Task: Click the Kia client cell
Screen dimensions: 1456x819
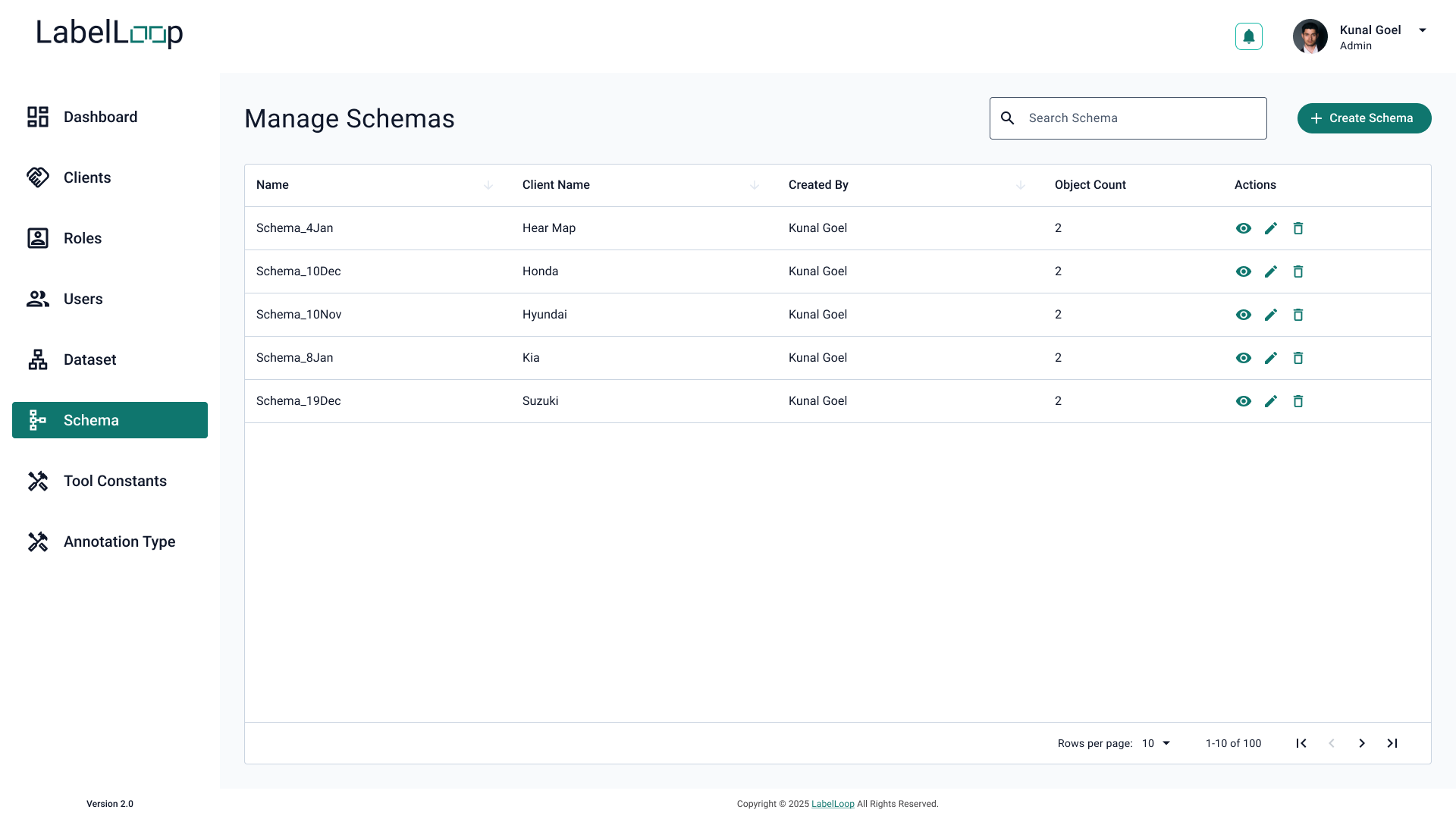Action: click(x=531, y=358)
